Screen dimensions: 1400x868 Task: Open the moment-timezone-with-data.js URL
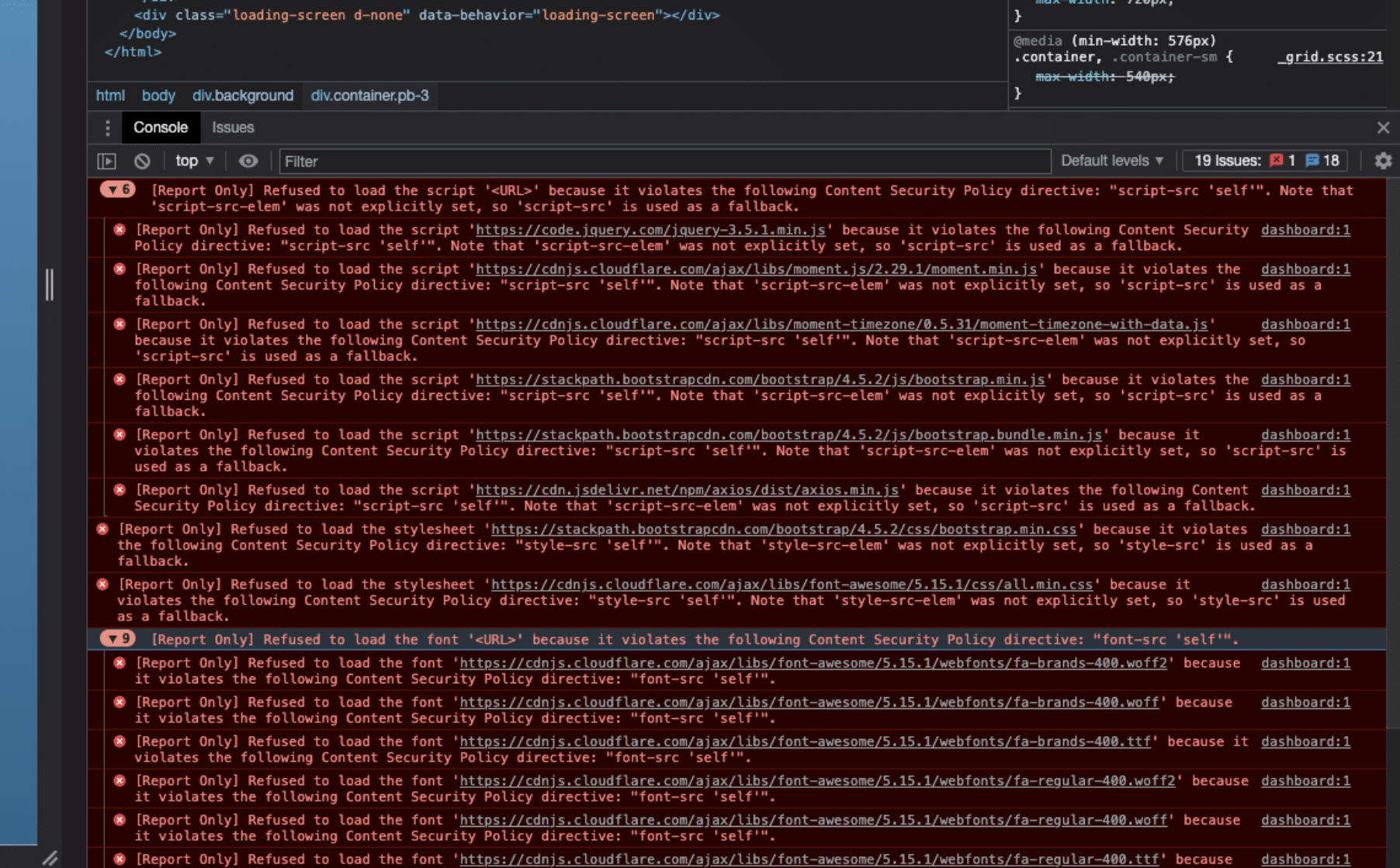pyautogui.click(x=841, y=325)
